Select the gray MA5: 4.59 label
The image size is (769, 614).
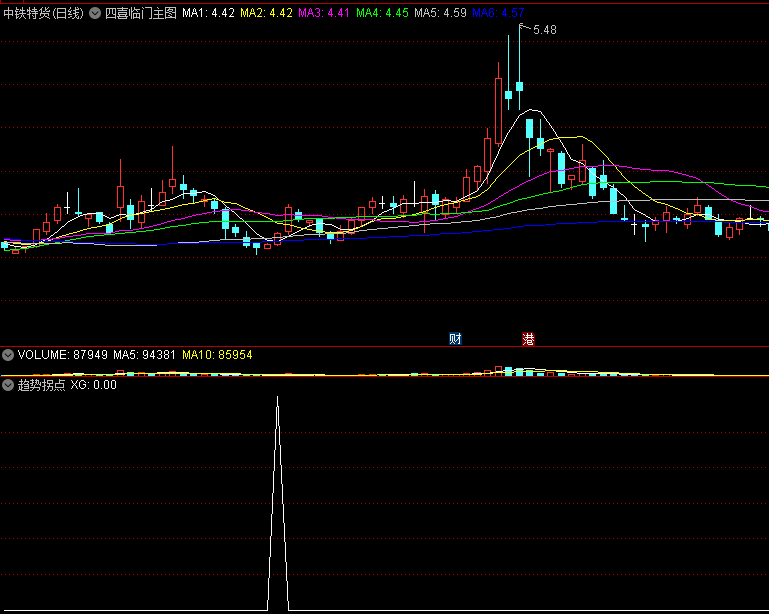[440, 13]
